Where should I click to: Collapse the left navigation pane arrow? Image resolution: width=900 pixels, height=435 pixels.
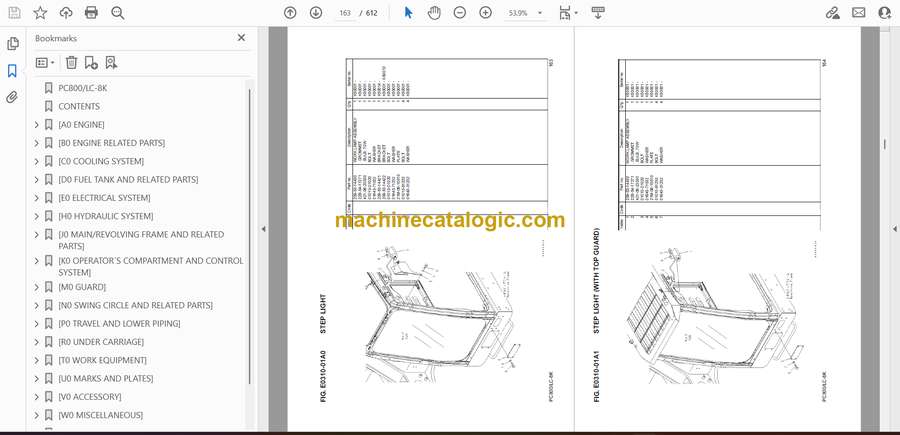pos(263,229)
